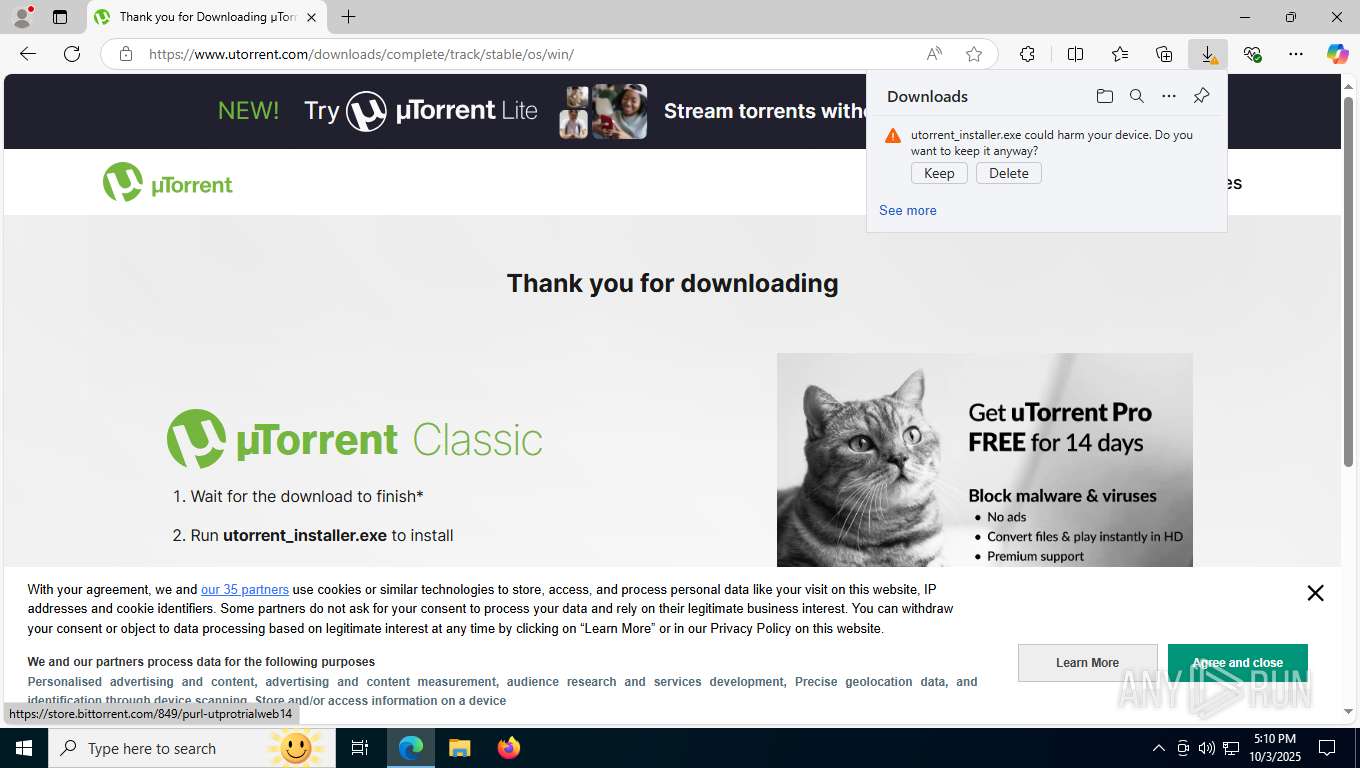
Task: Keep the utorrent_installer.exe download
Action: [939, 173]
